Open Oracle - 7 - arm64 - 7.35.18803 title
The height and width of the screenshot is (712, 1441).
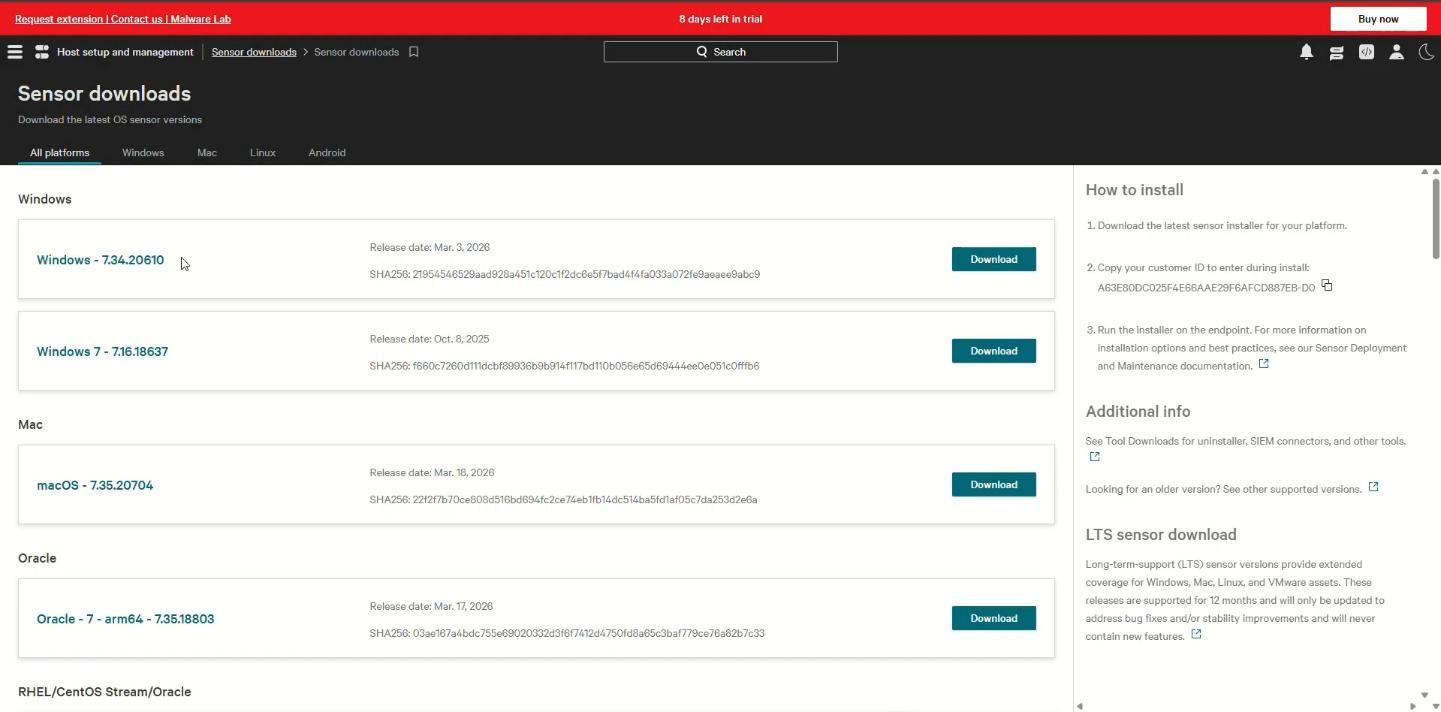pyautogui.click(x=125, y=619)
